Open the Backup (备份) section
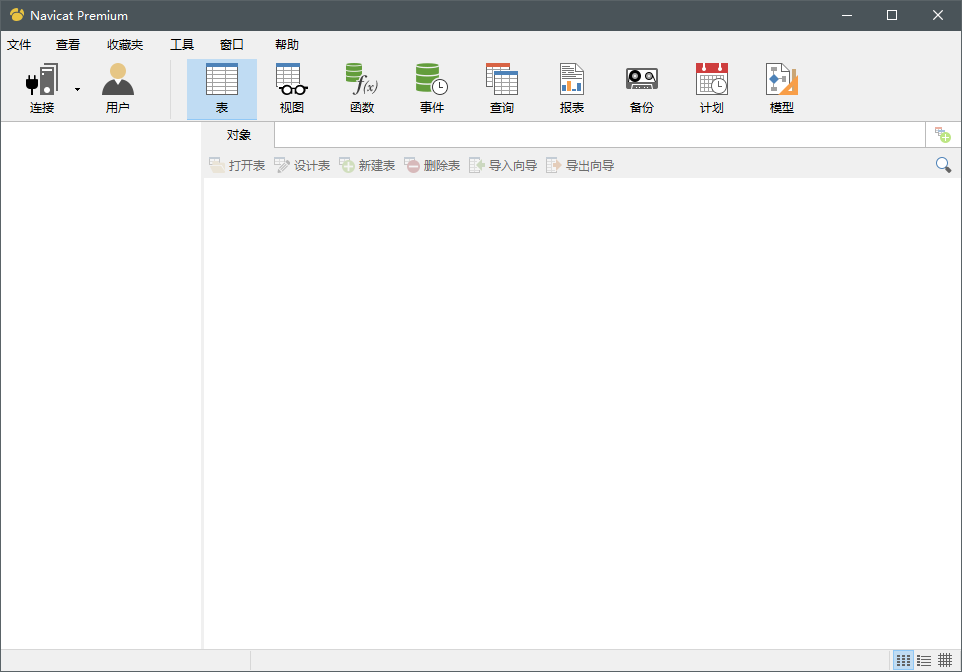The image size is (962, 672). click(x=642, y=88)
